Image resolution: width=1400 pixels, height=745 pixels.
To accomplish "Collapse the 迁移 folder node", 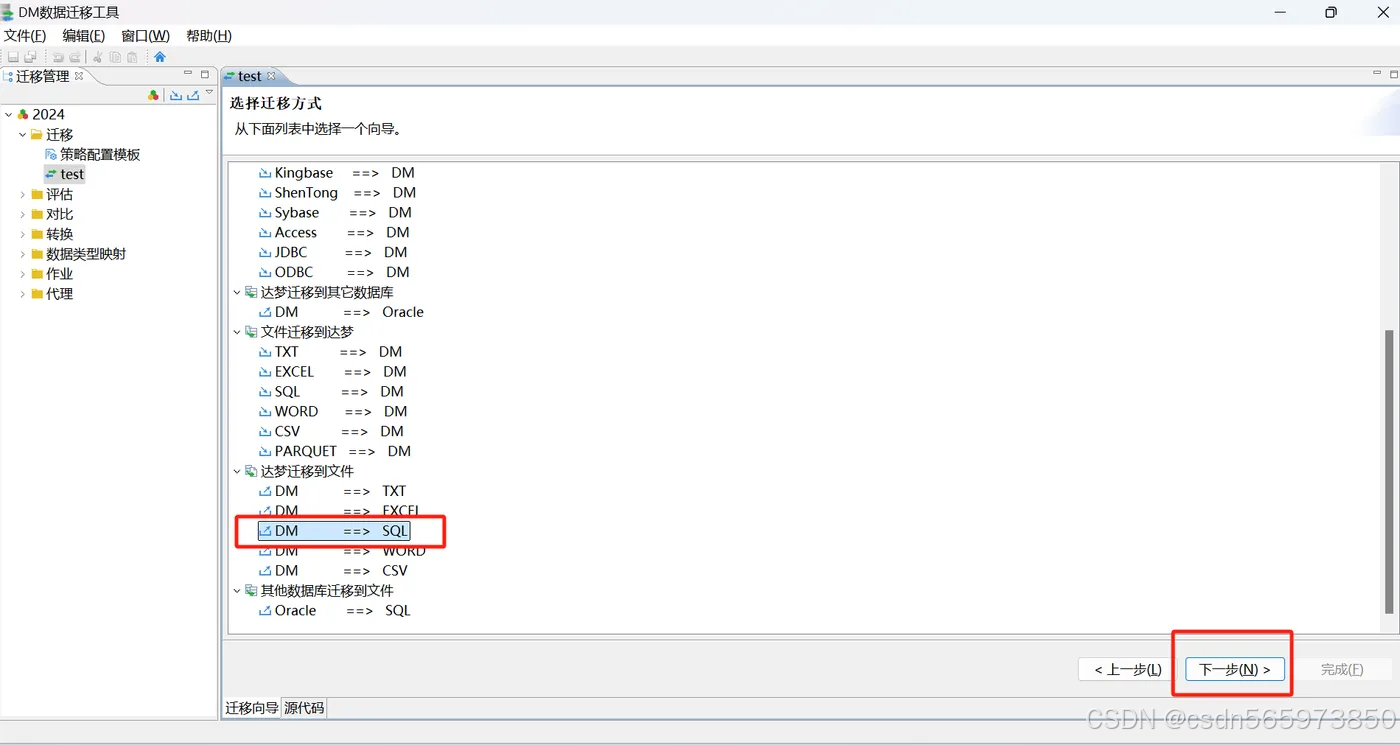I will 23,134.
